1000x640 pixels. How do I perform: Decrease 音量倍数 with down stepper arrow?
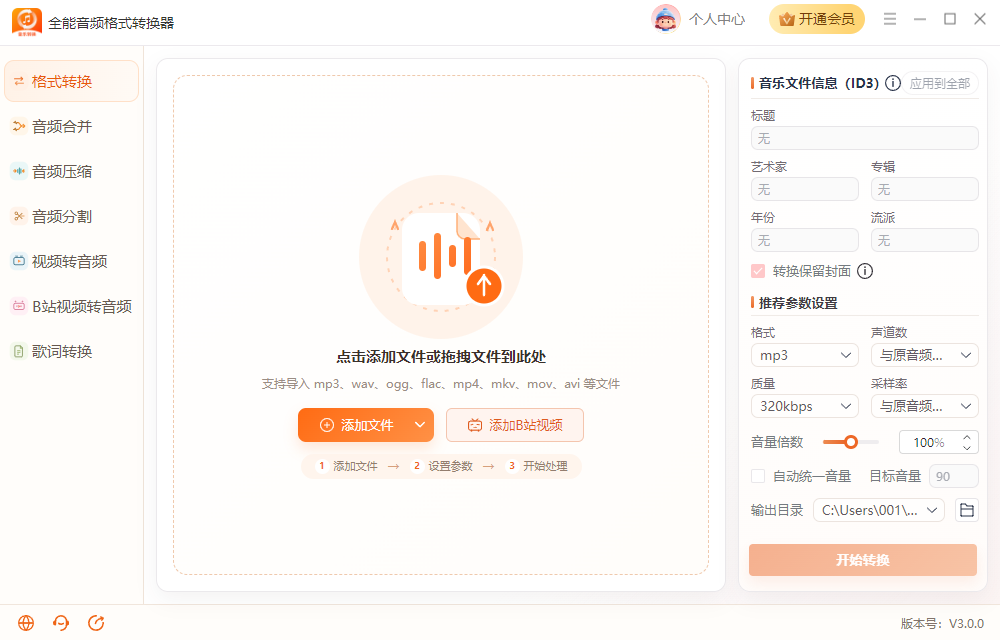[967, 447]
